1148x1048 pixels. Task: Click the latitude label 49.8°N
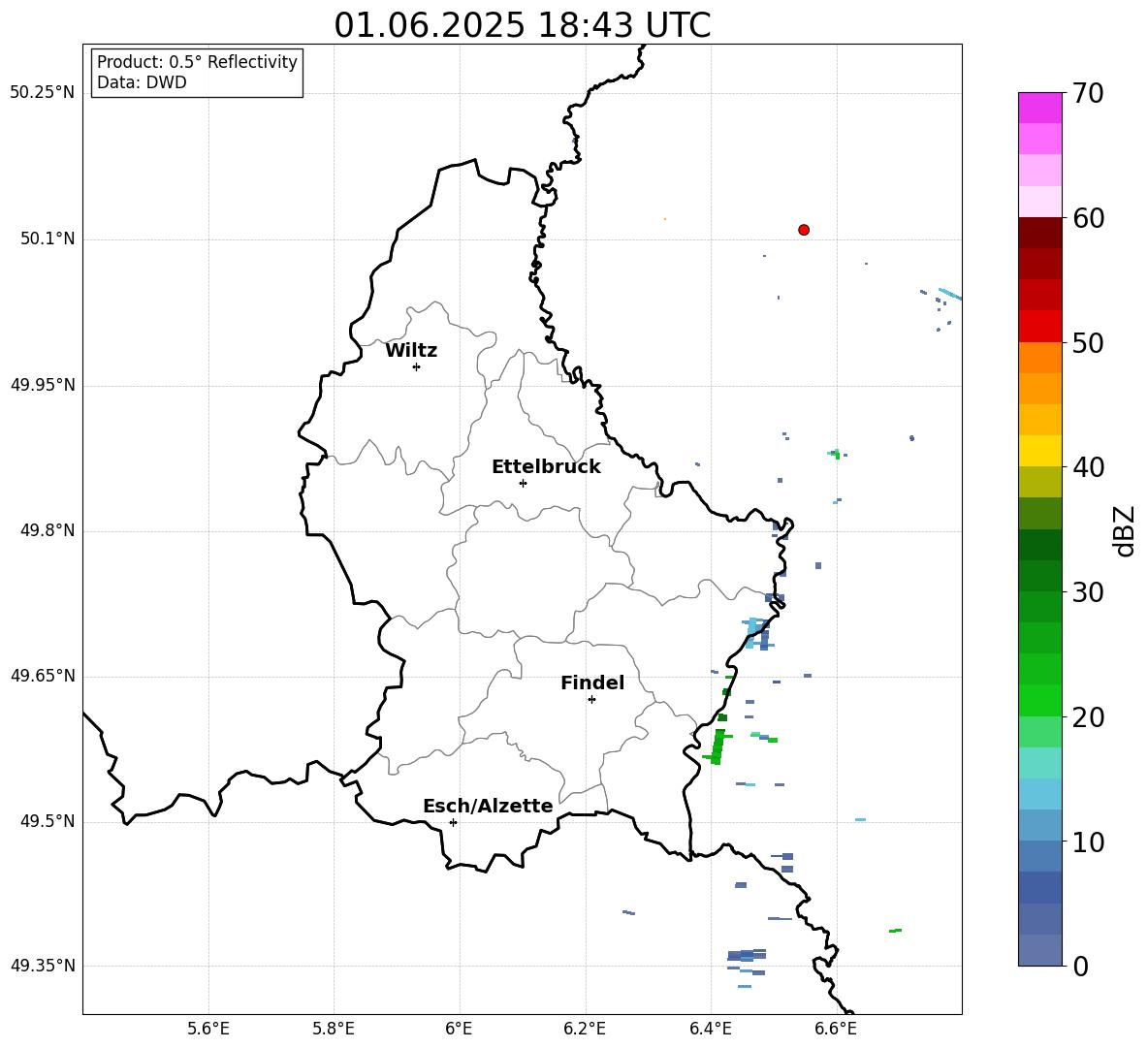pos(48,530)
